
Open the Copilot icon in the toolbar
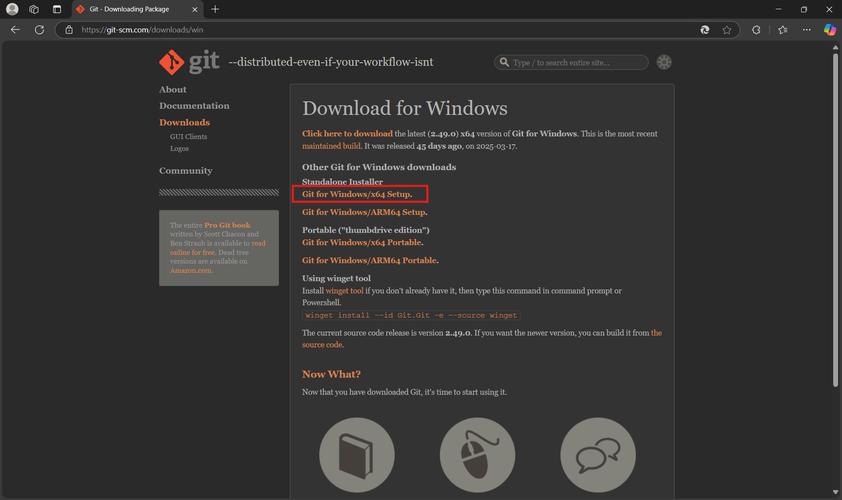pos(830,30)
